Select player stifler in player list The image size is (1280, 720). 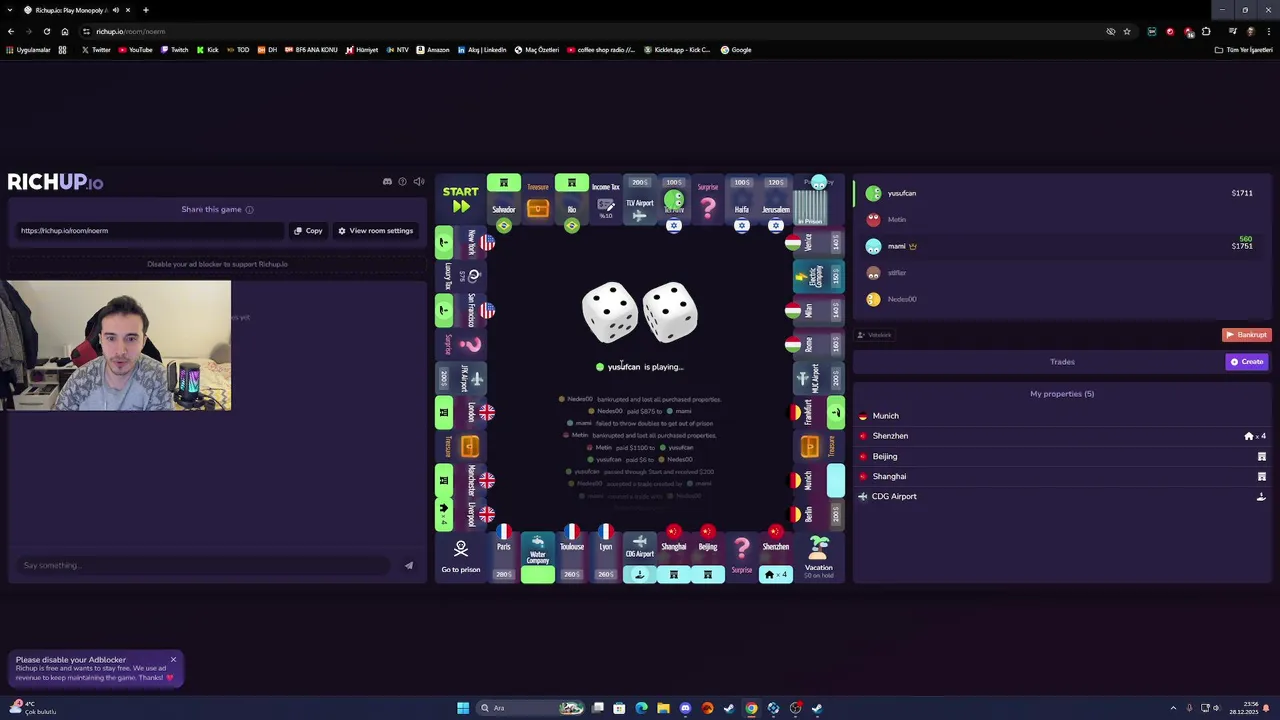pos(1061,272)
